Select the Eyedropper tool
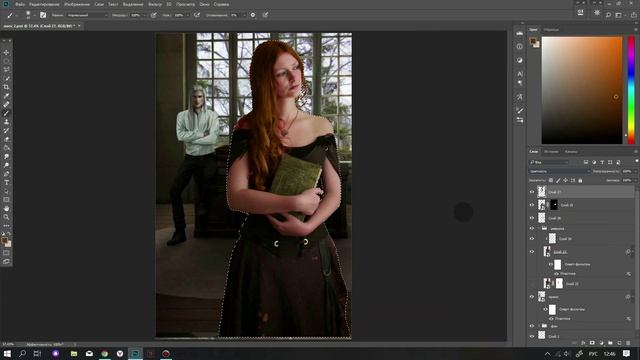Image resolution: width=640 pixels, height=360 pixels. (6, 96)
